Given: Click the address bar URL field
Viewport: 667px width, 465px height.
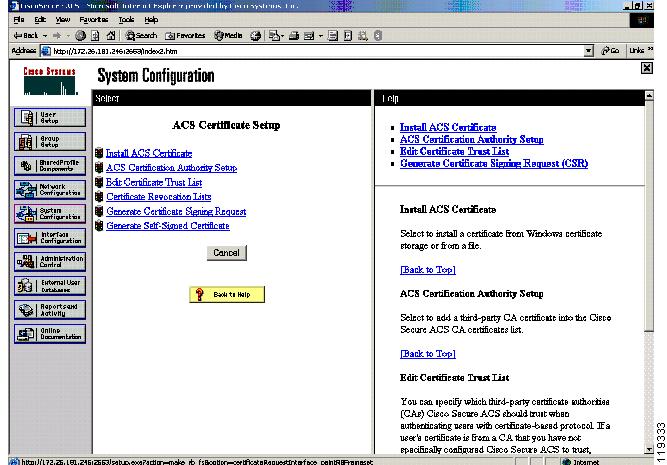Looking at the screenshot, I should point(317,51).
